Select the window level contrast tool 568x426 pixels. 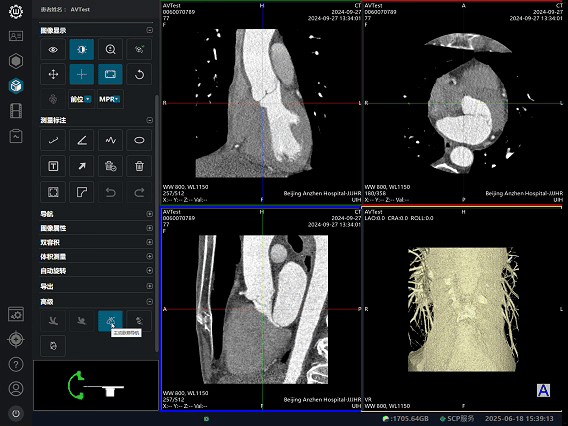tap(82, 49)
